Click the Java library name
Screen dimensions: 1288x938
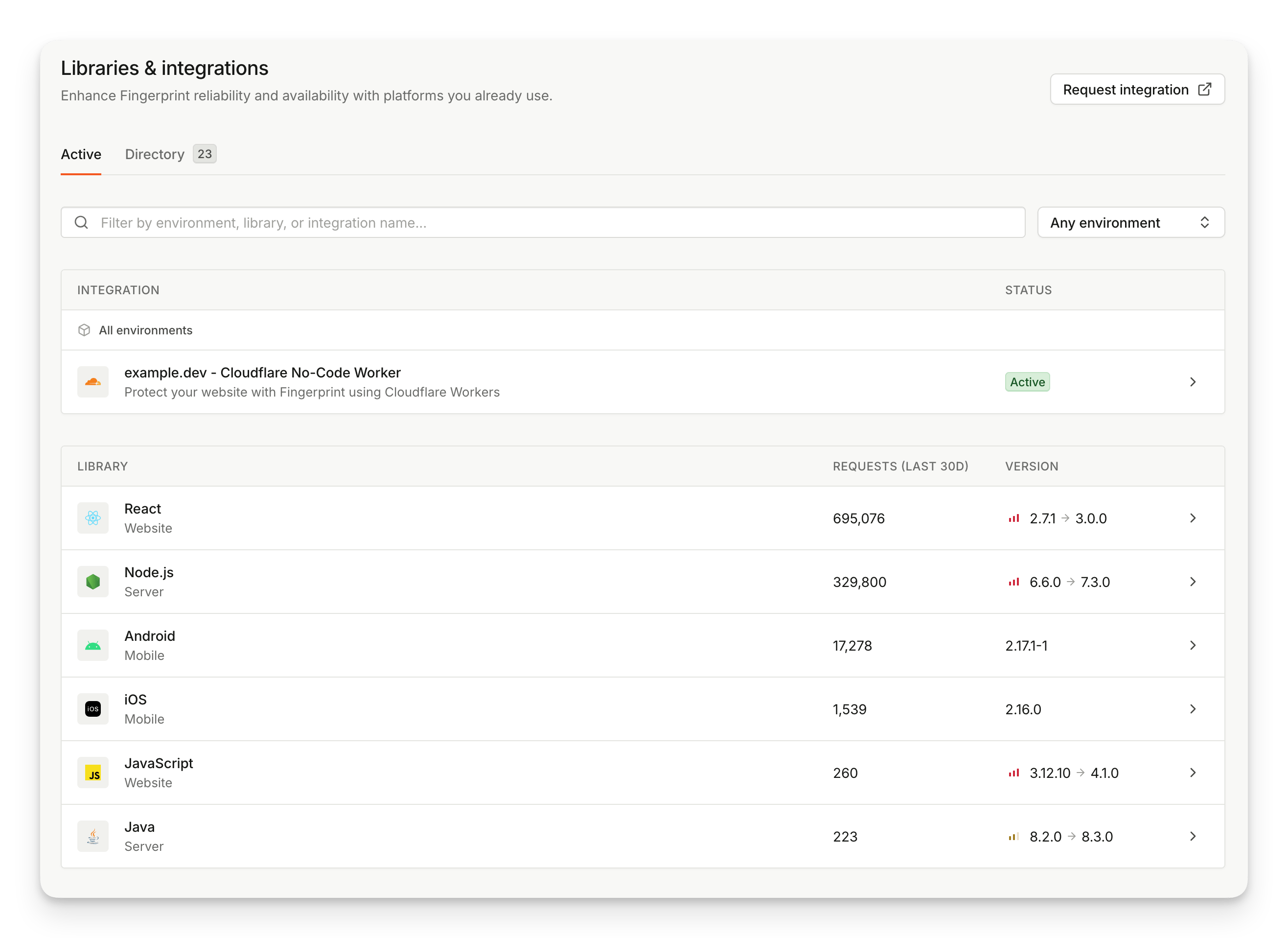[x=139, y=827]
